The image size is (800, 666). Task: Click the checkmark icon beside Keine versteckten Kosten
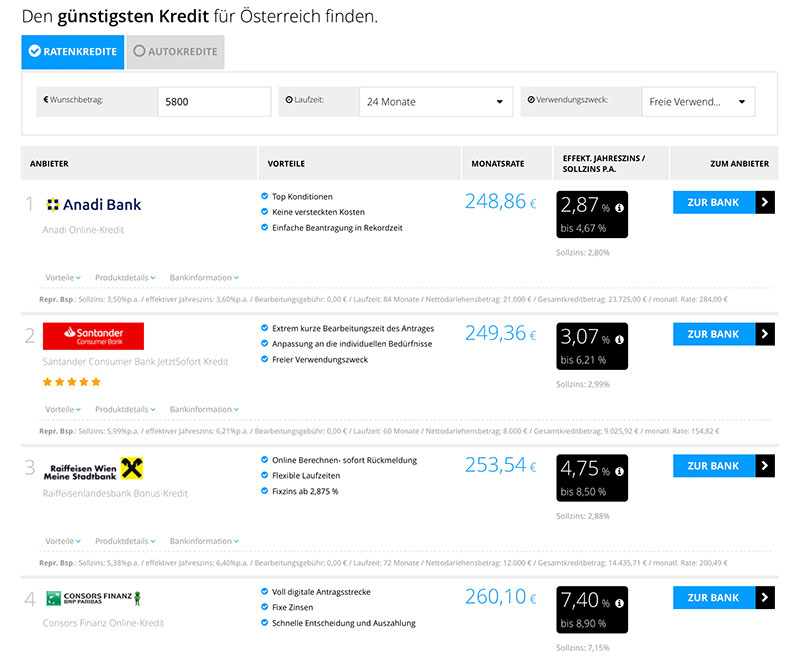pyautogui.click(x=264, y=211)
